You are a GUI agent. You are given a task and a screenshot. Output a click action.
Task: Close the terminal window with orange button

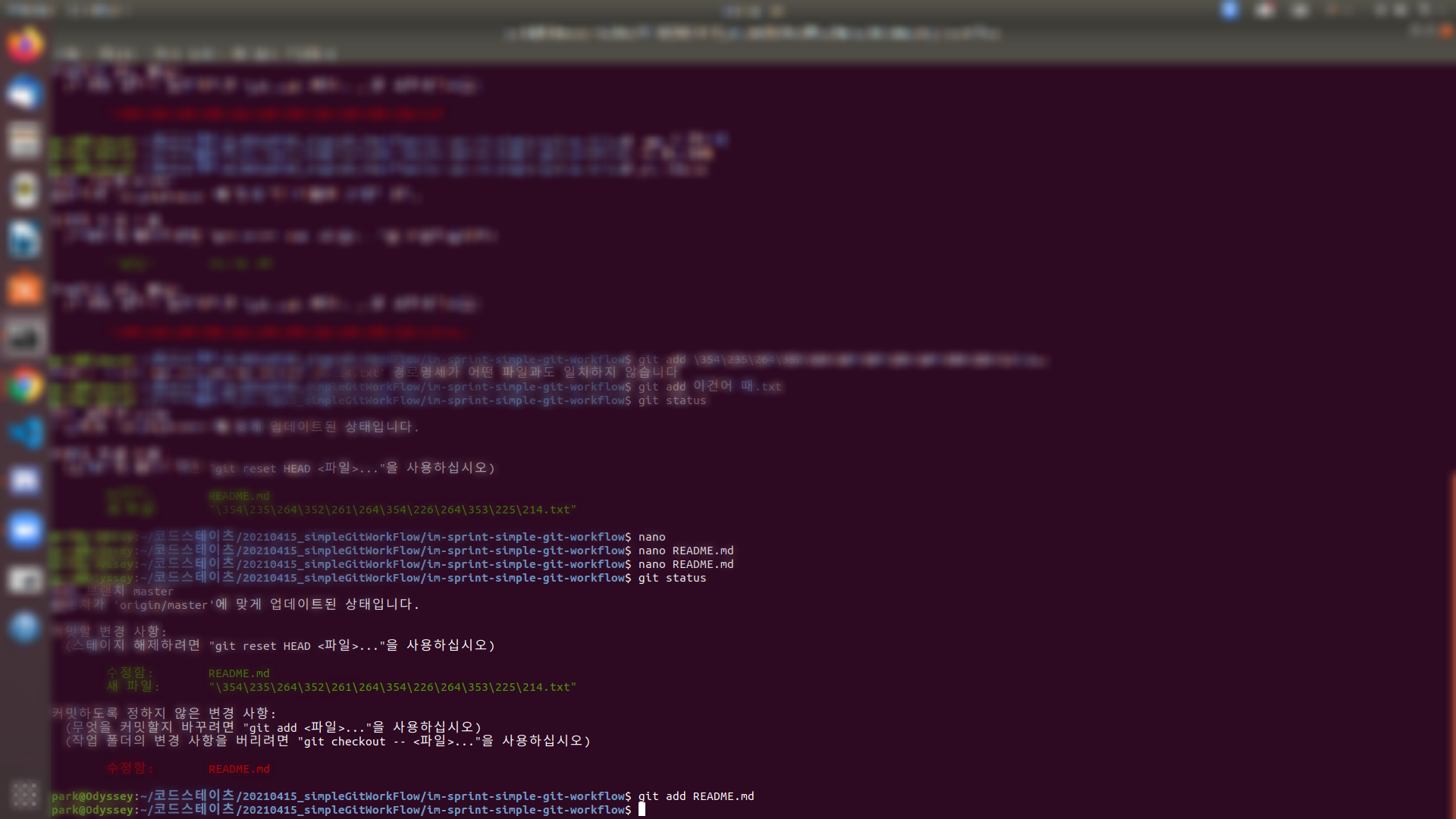tap(1445, 32)
